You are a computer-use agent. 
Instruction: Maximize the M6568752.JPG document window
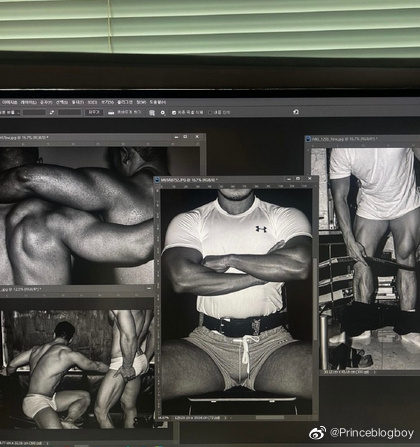(298, 179)
